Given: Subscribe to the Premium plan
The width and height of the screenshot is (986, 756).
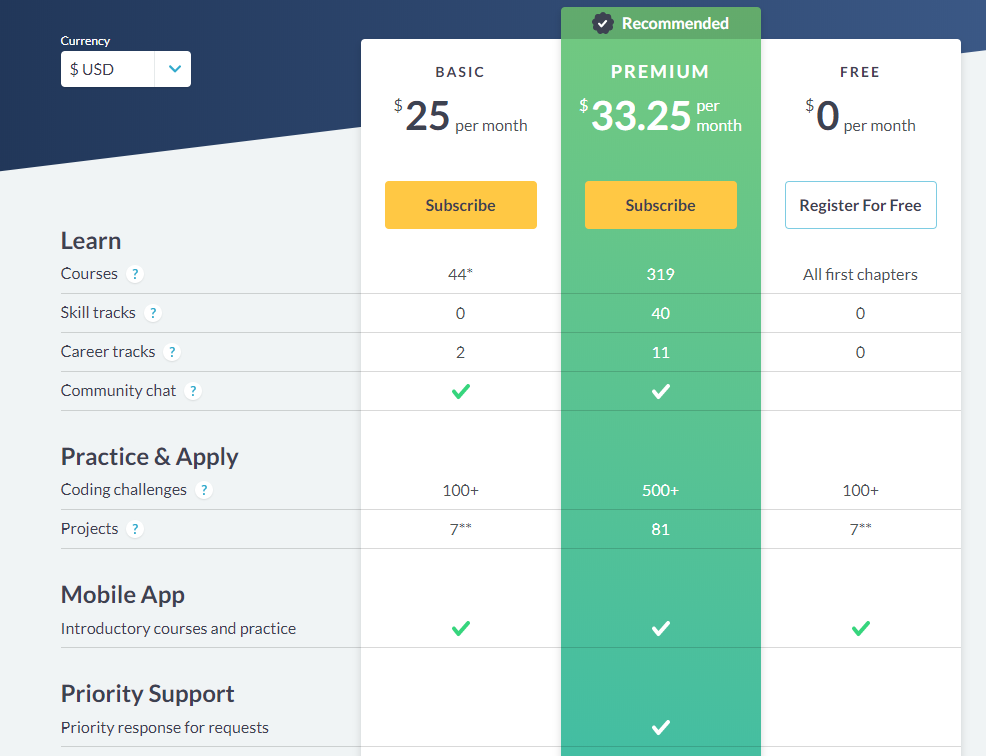Looking at the screenshot, I should (x=661, y=205).
